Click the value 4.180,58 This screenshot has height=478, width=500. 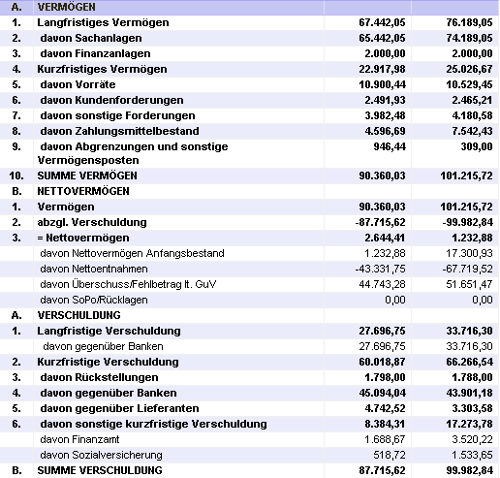pyautogui.click(x=472, y=115)
